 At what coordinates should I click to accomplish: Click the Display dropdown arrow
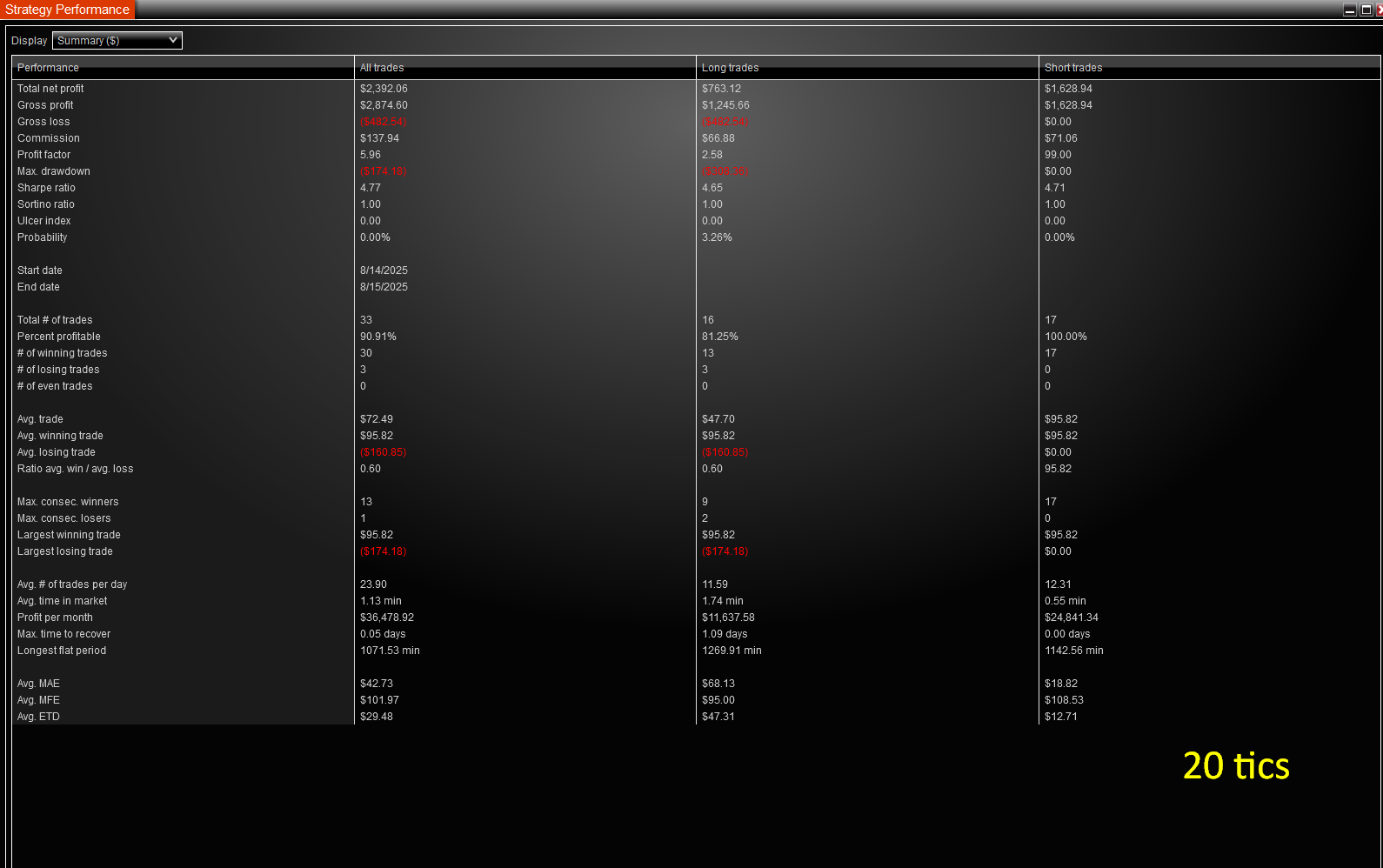pyautogui.click(x=173, y=40)
